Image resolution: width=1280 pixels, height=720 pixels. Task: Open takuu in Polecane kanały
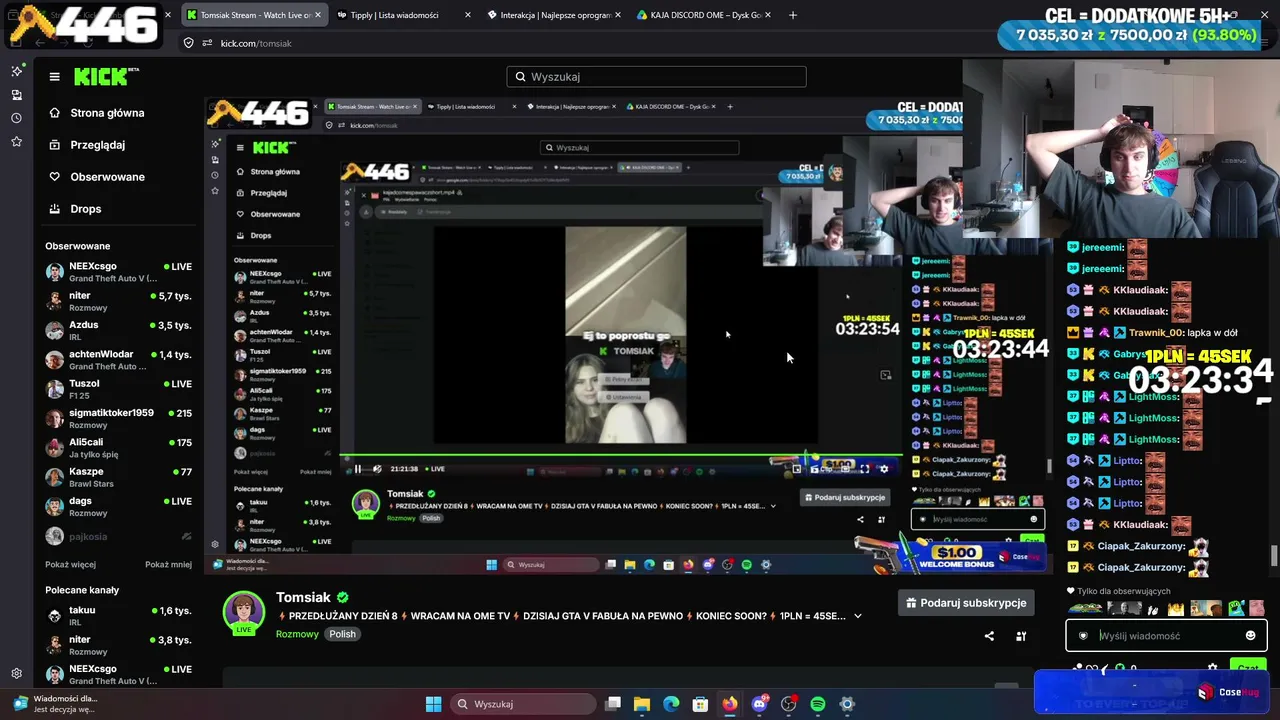[118, 616]
